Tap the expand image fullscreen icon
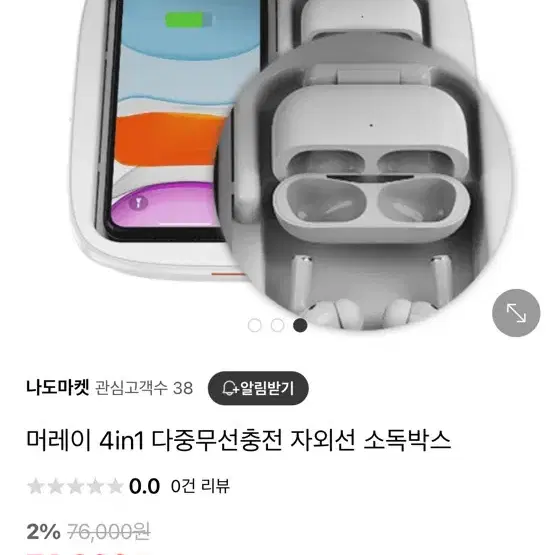 tap(516, 313)
